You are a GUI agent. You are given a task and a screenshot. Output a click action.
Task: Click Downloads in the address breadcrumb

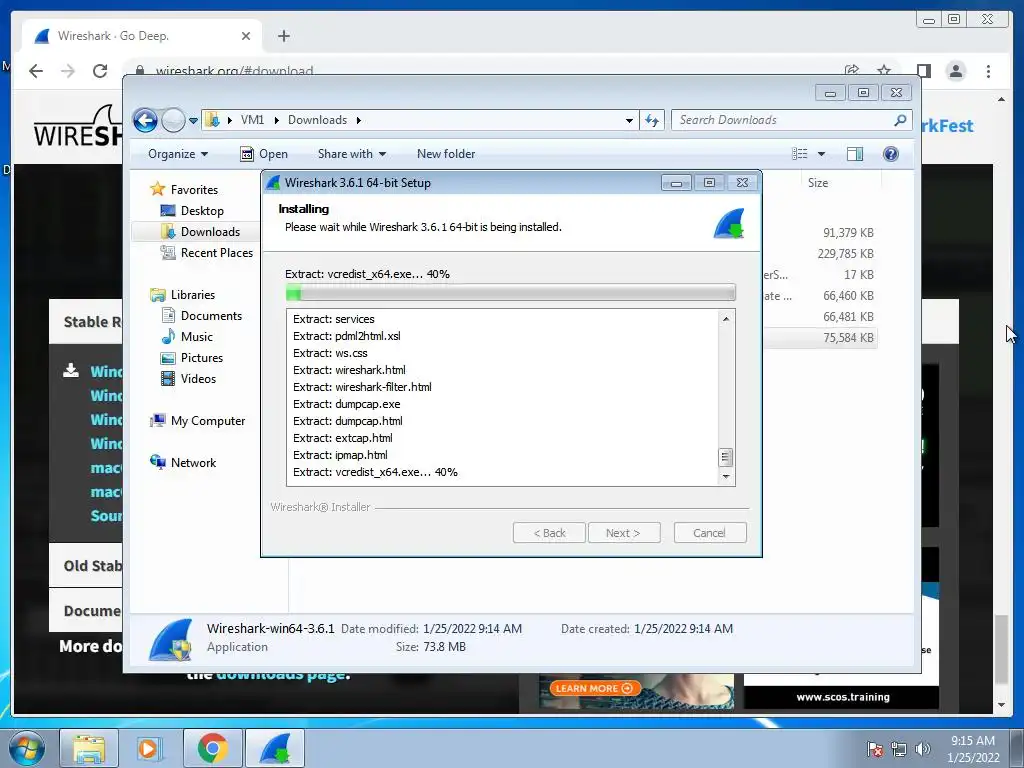click(317, 120)
